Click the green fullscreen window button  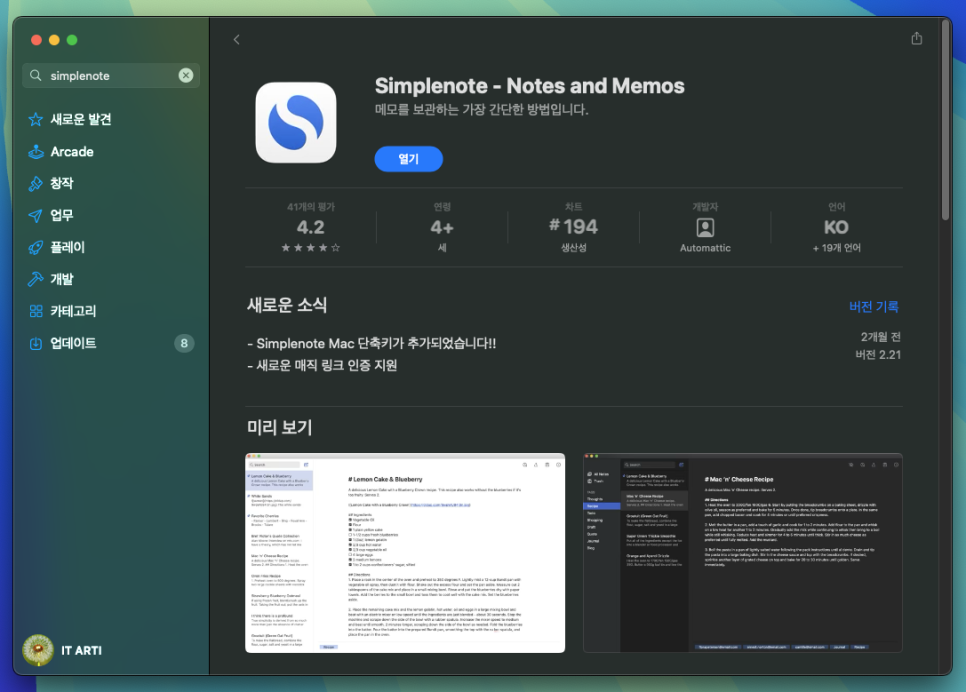coord(72,40)
